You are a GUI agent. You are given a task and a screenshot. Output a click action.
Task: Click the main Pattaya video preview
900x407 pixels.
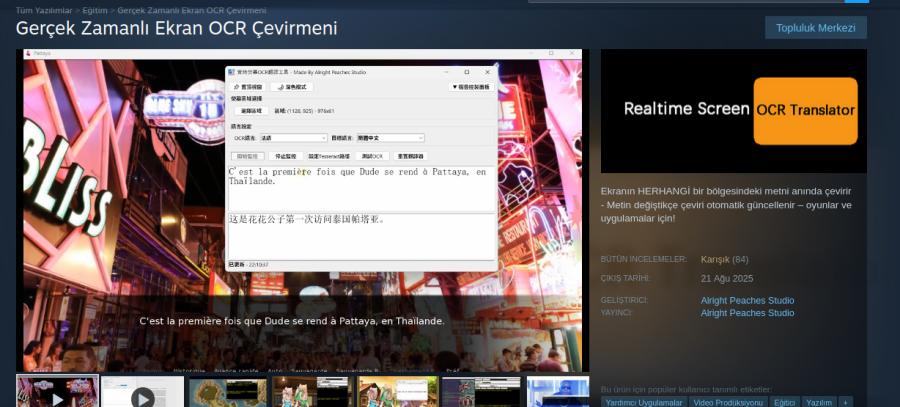click(302, 210)
